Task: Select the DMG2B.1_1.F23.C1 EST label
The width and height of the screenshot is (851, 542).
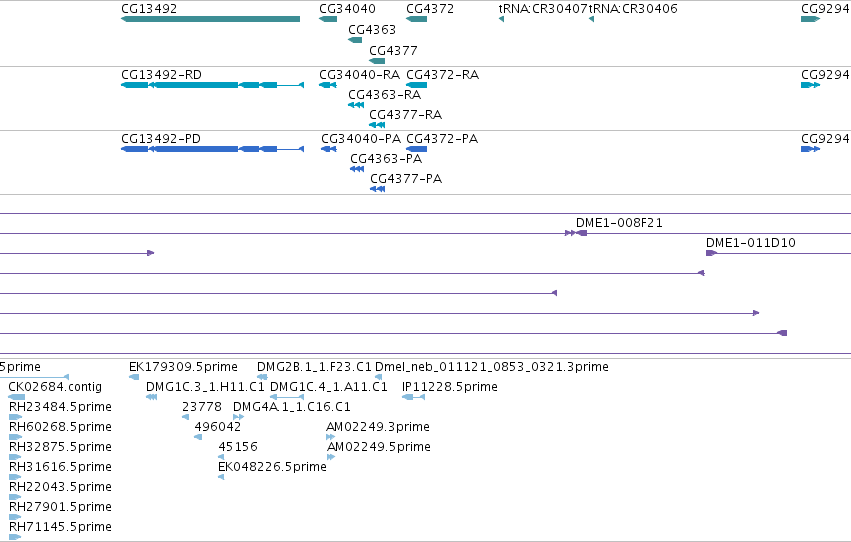Action: (314, 367)
